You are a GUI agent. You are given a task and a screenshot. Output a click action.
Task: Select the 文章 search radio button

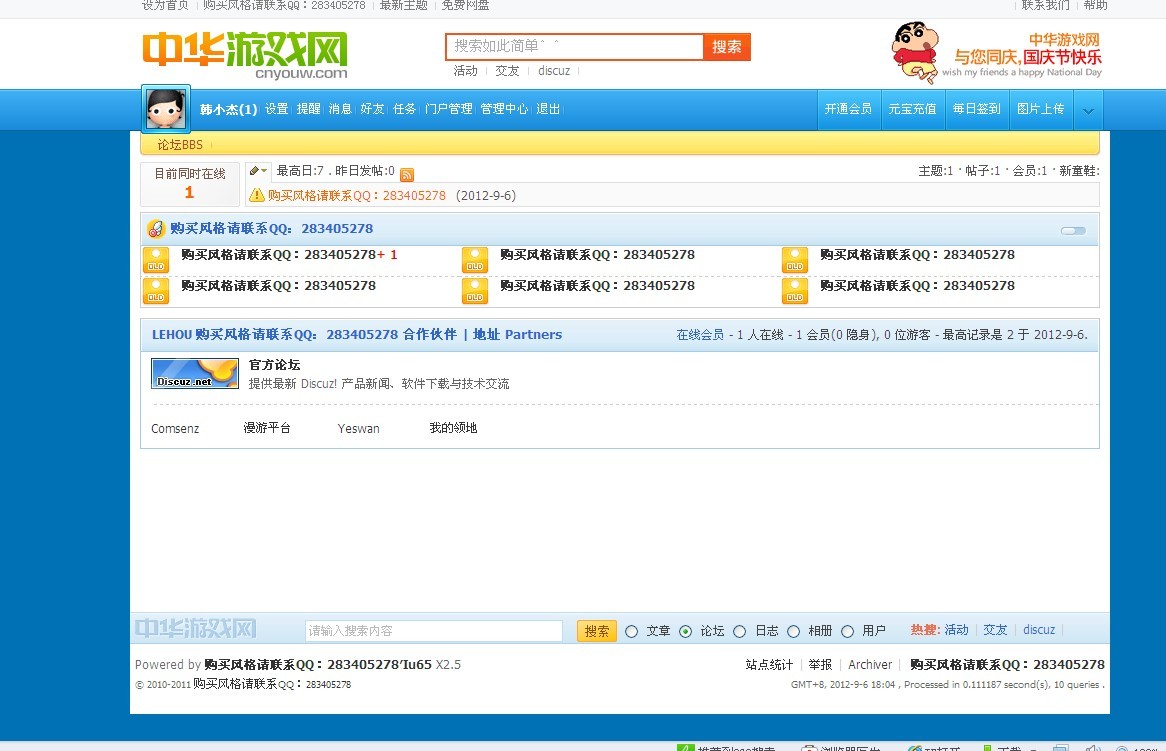(631, 631)
